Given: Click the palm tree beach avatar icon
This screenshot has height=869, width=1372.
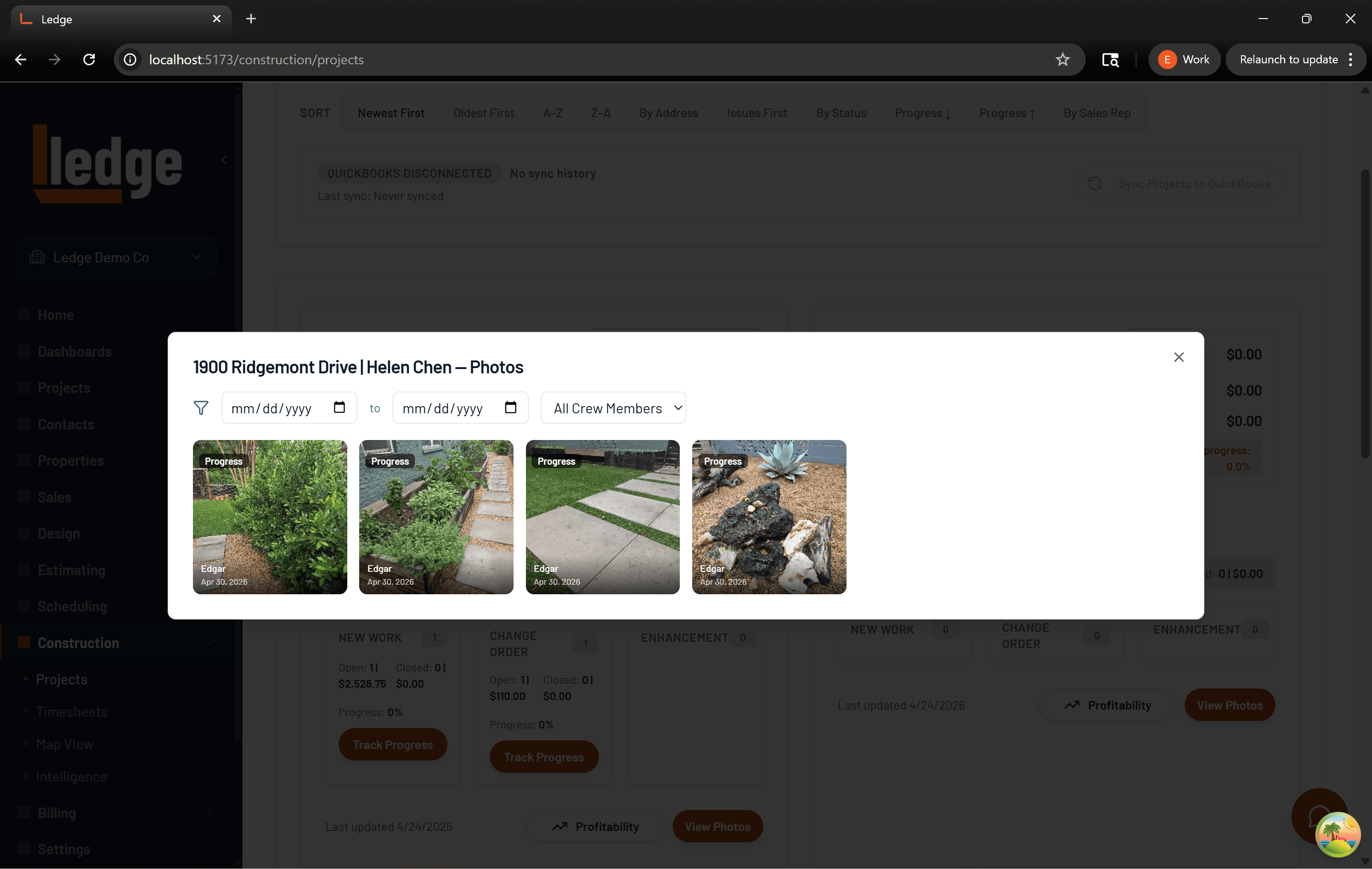Looking at the screenshot, I should [1338, 834].
